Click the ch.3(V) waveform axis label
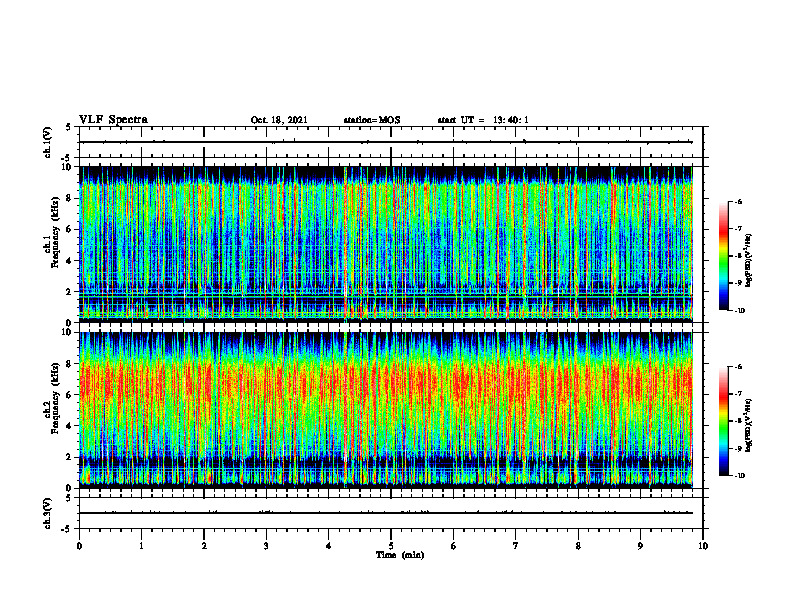 click(47, 513)
